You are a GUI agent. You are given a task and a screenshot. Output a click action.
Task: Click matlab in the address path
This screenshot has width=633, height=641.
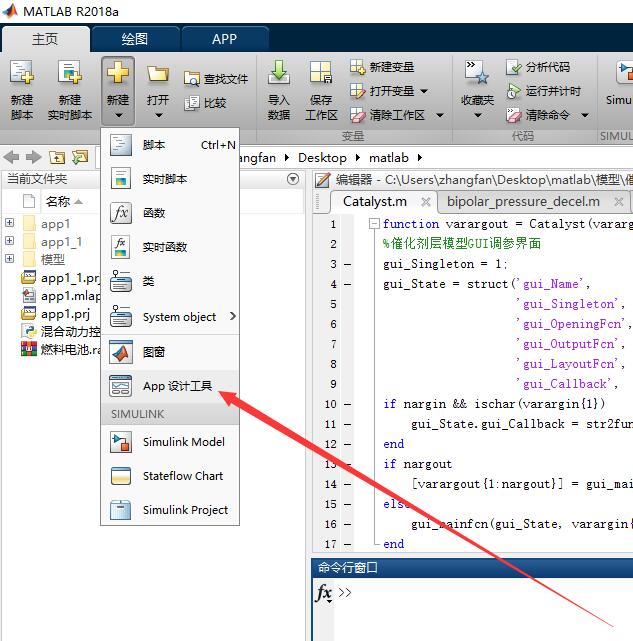point(389,158)
